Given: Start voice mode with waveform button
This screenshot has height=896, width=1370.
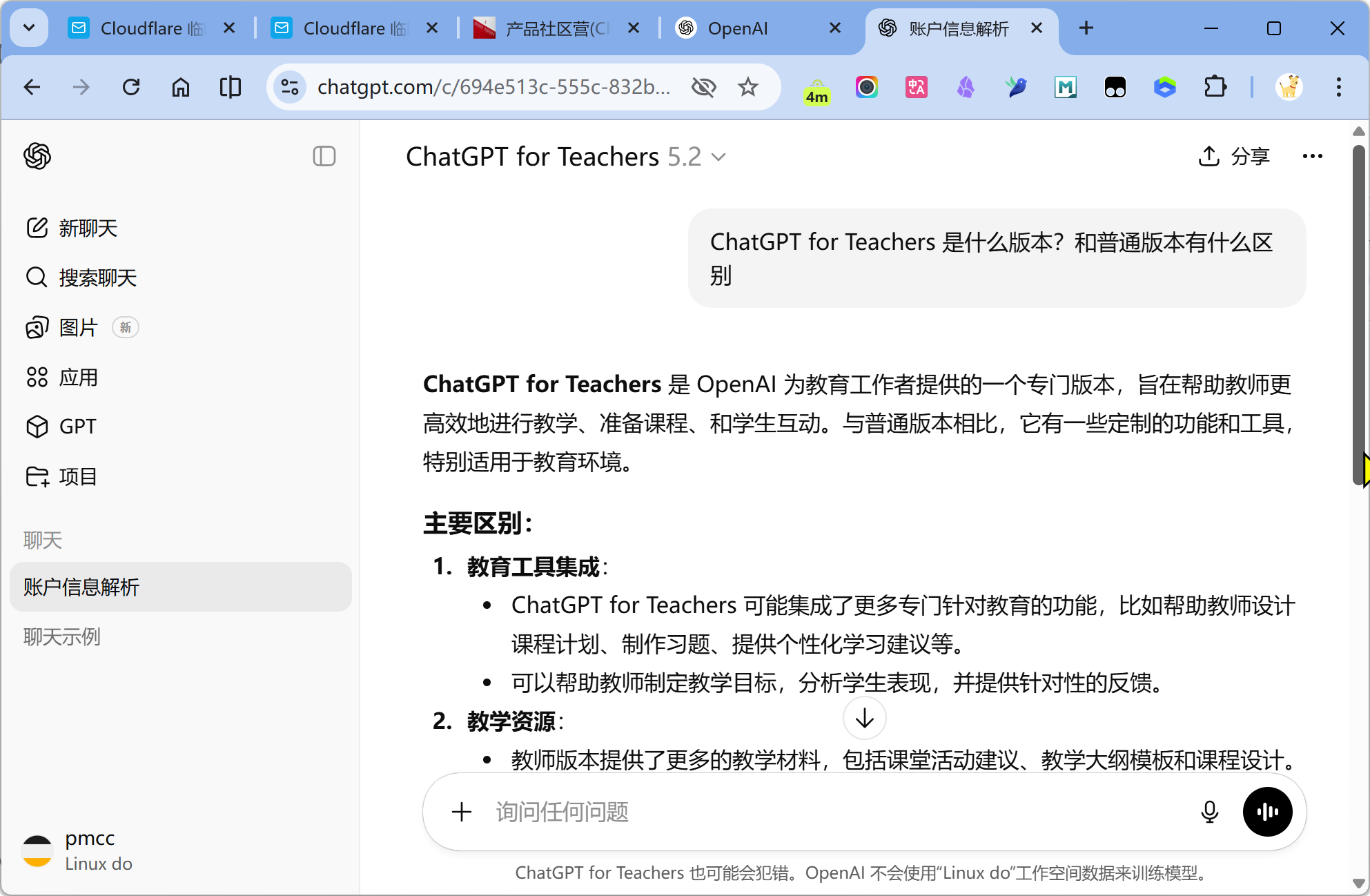Looking at the screenshot, I should (1267, 812).
